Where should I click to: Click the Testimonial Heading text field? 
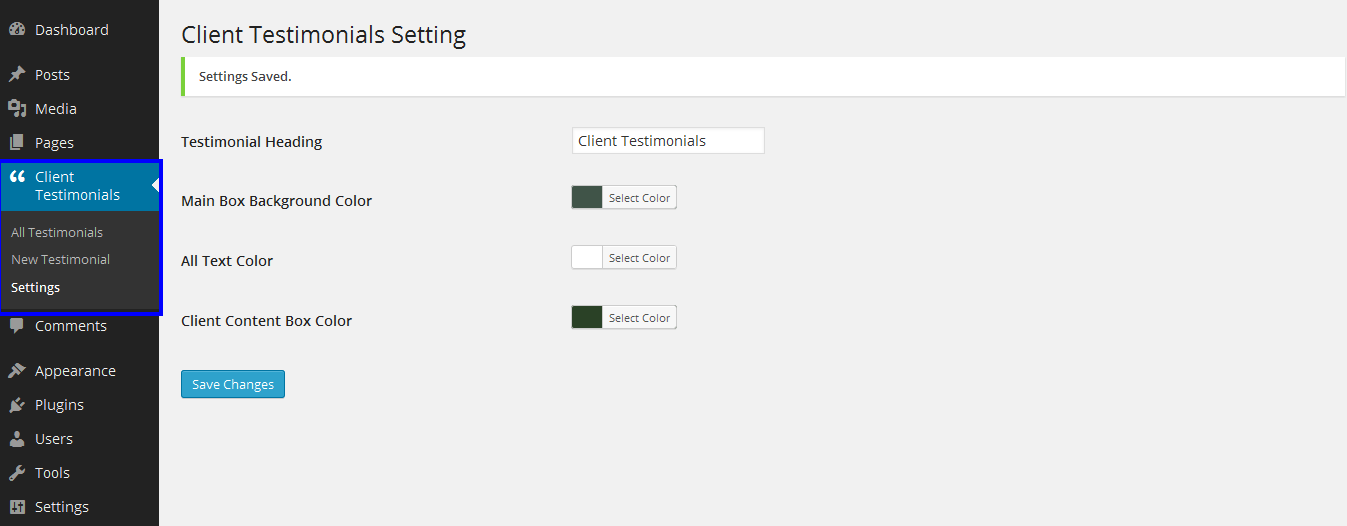(668, 141)
